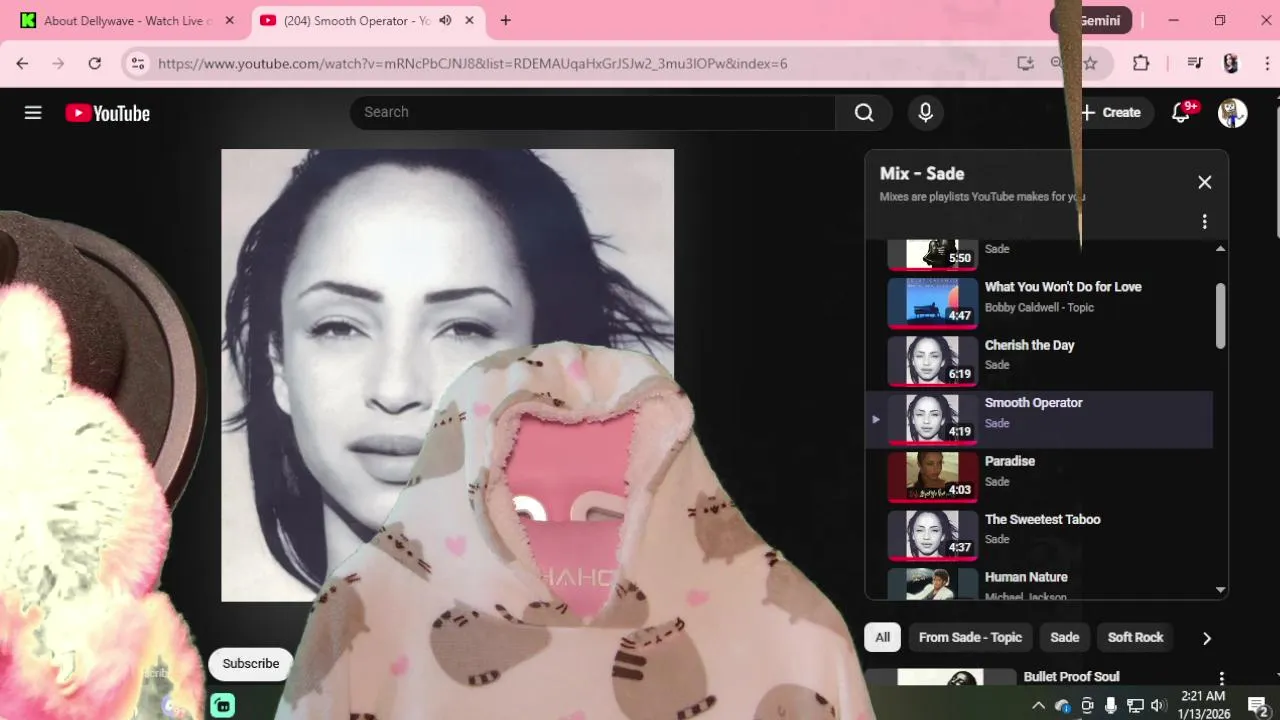This screenshot has height=720, width=1280.
Task: Reload the page with the refresh icon
Action: (x=94, y=63)
